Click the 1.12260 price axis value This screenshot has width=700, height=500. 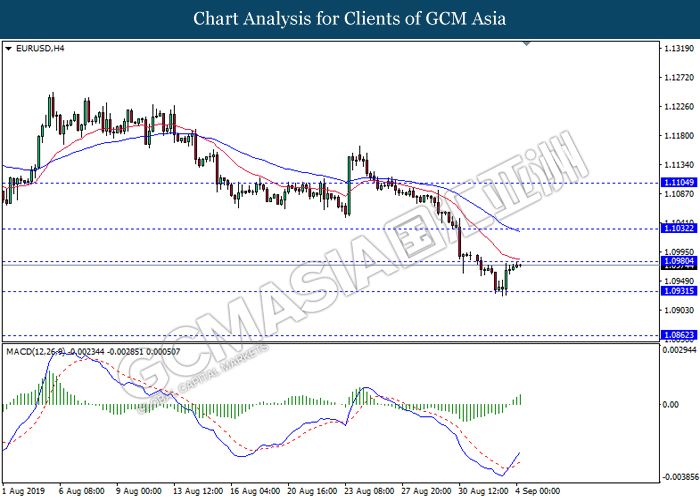tap(679, 107)
